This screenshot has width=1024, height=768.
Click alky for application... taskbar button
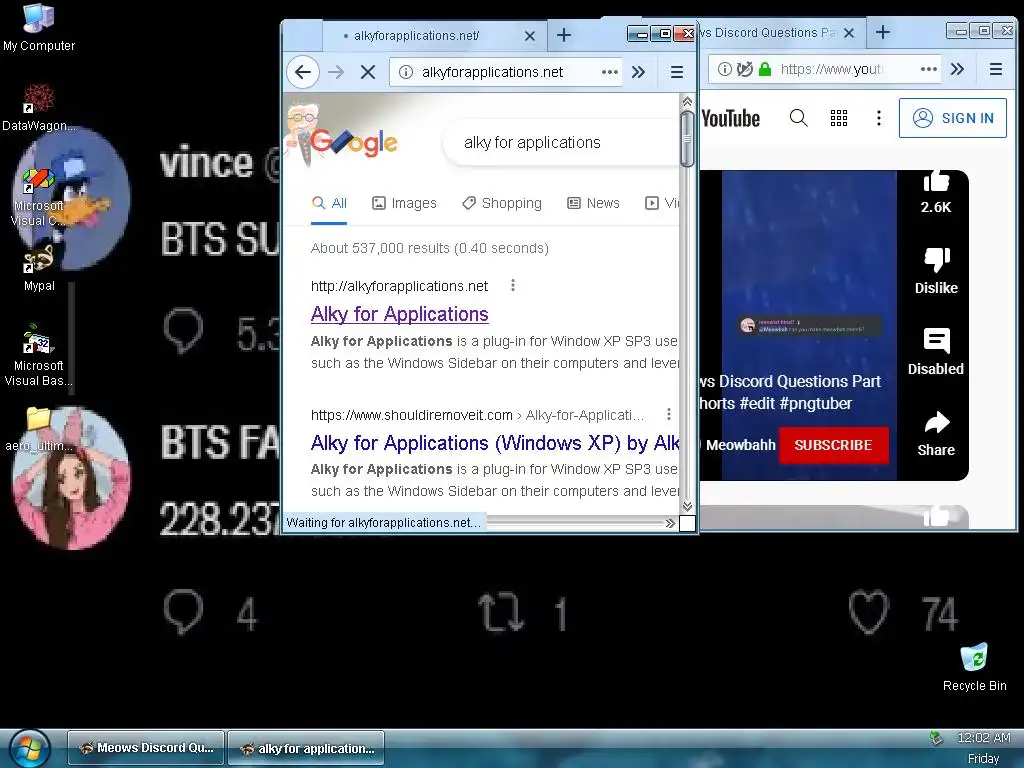click(306, 748)
